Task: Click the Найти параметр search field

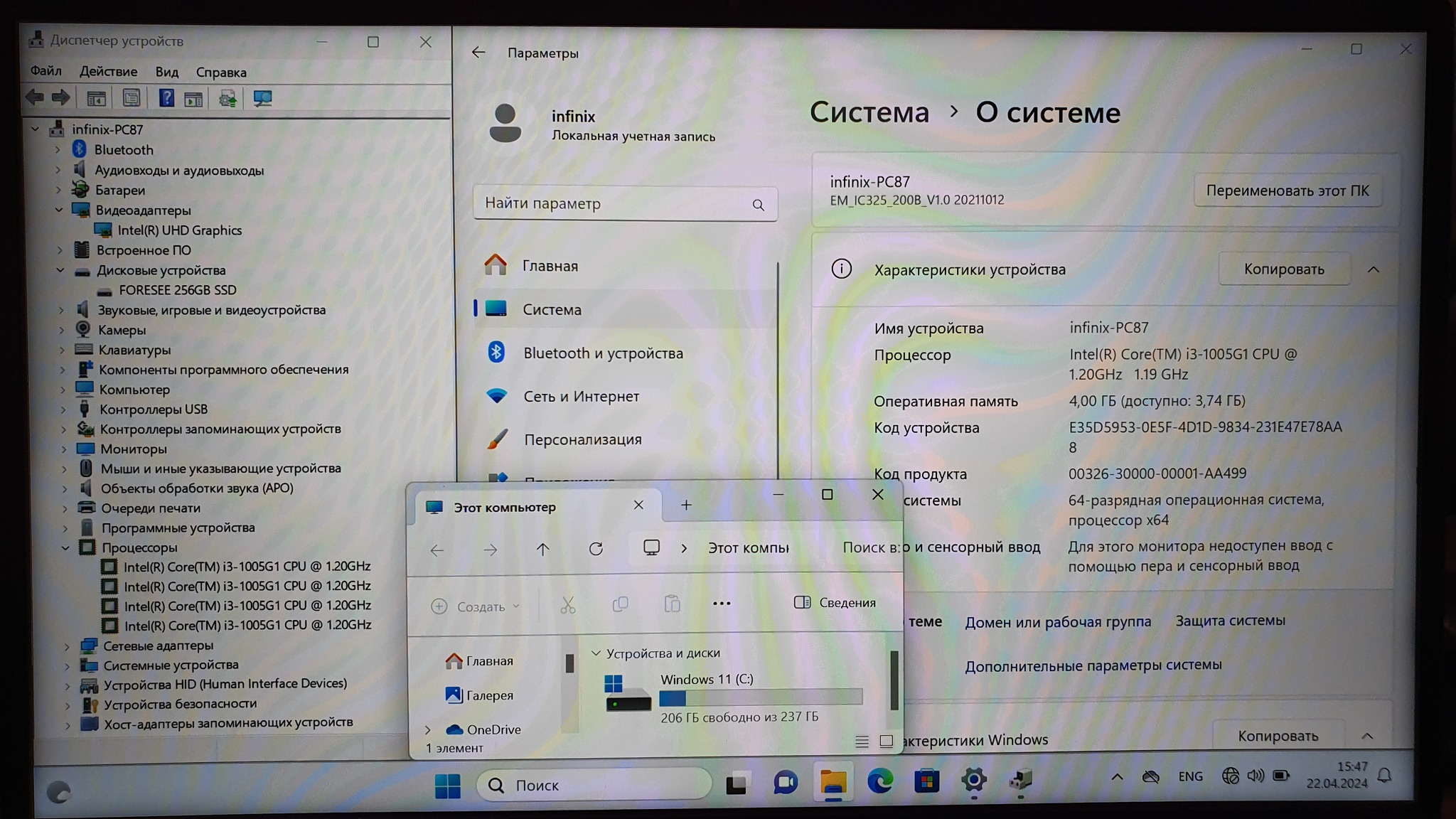Action: point(615,204)
